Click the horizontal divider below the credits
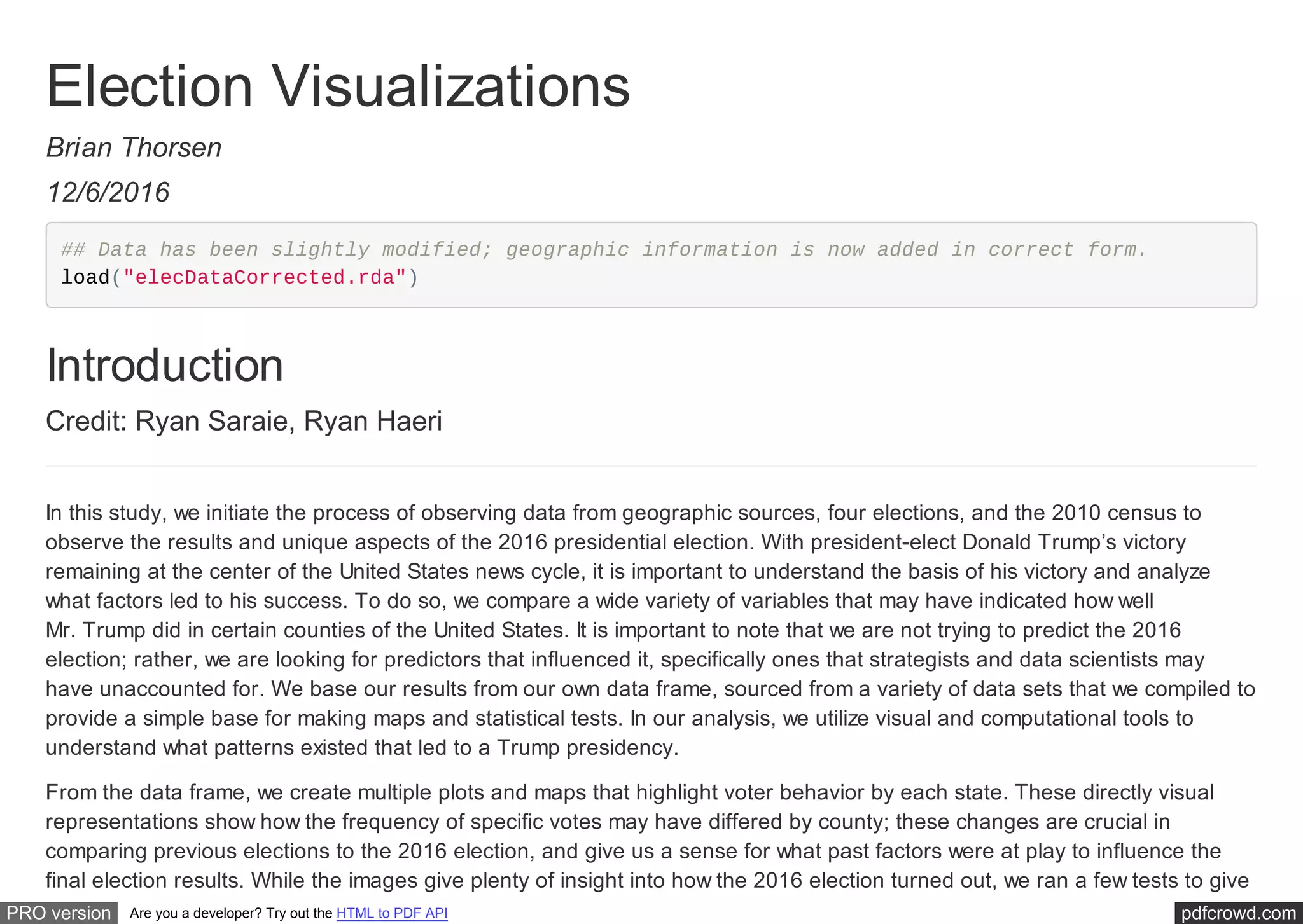The height and width of the screenshot is (924, 1303). (651, 467)
